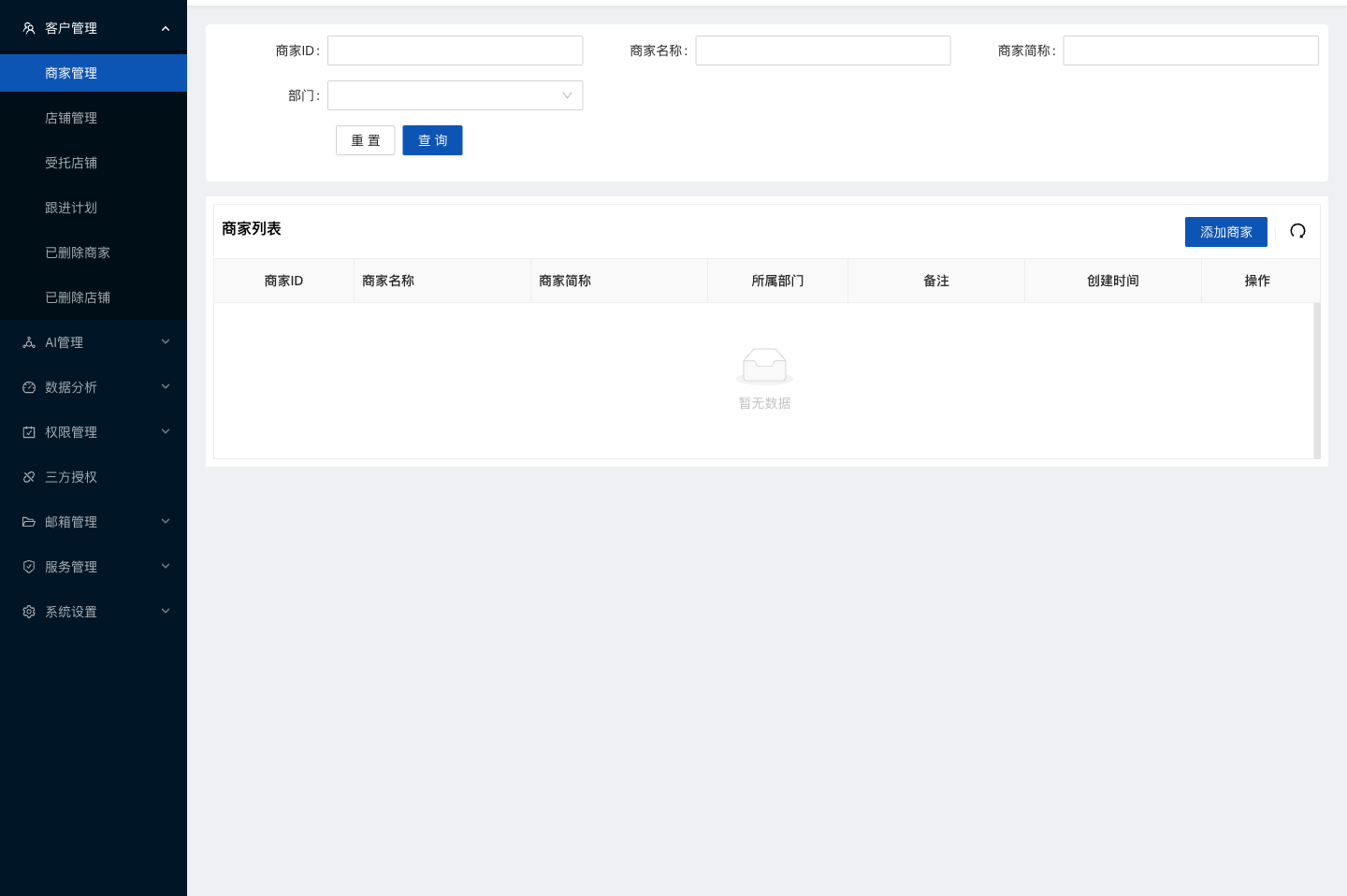The width and height of the screenshot is (1347, 896).
Task: Open the 部门 dropdown selector
Action: click(x=455, y=95)
